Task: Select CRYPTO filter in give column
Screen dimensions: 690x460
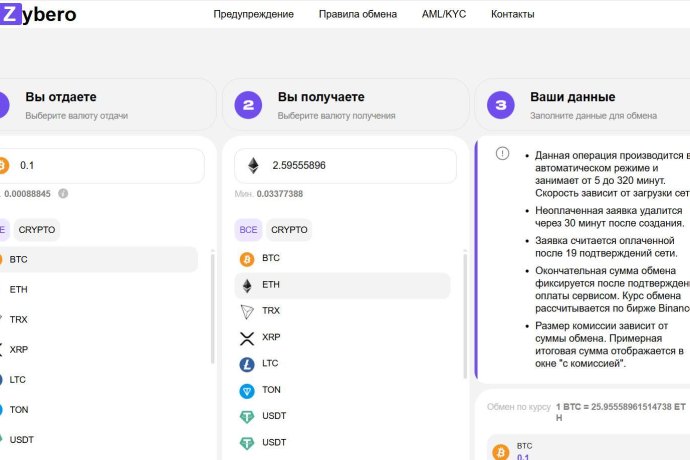Action: 37,230
